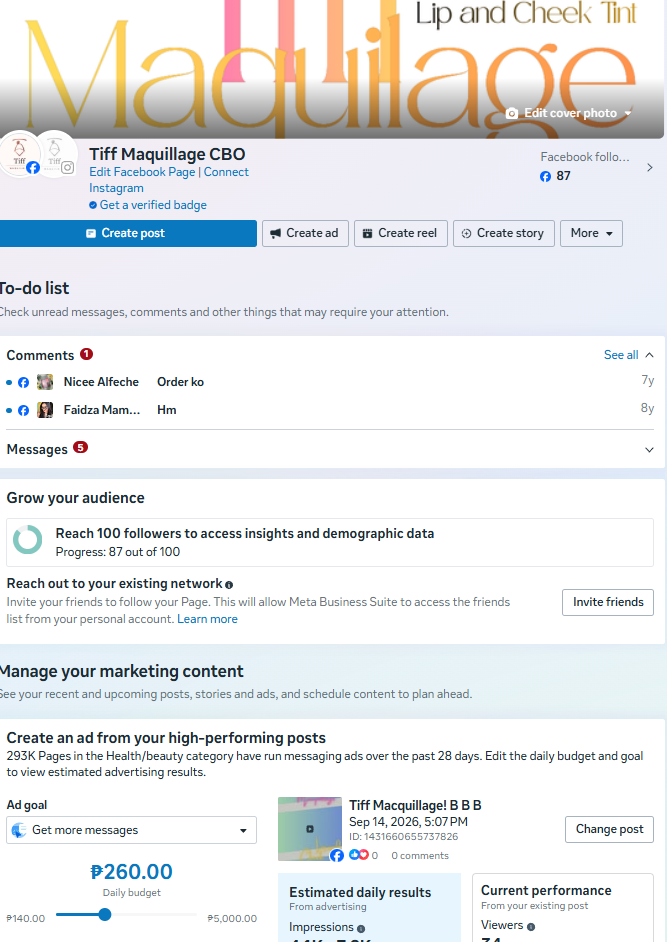Viewport: 667px width, 942px height.
Task: Click the Create story button
Action: point(504,233)
